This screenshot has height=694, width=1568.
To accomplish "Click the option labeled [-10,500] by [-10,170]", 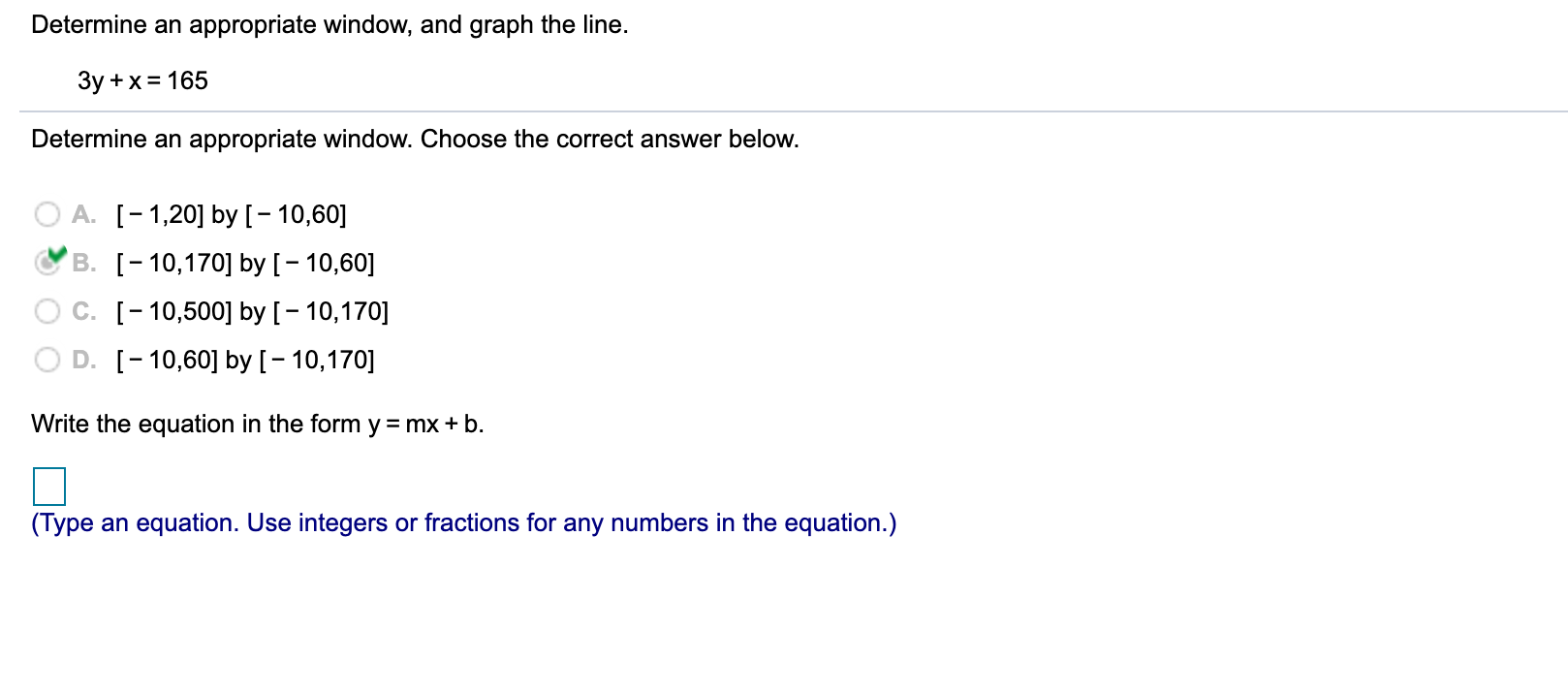I will pyautogui.click(x=251, y=310).
